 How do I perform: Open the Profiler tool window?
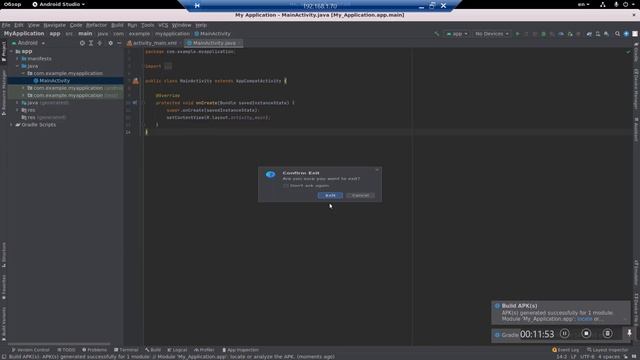click(x=204, y=350)
